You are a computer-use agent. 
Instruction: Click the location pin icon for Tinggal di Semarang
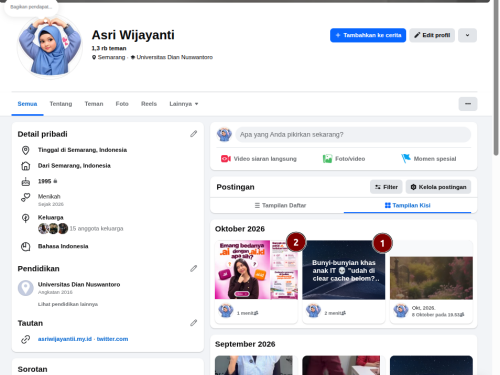tap(25, 150)
